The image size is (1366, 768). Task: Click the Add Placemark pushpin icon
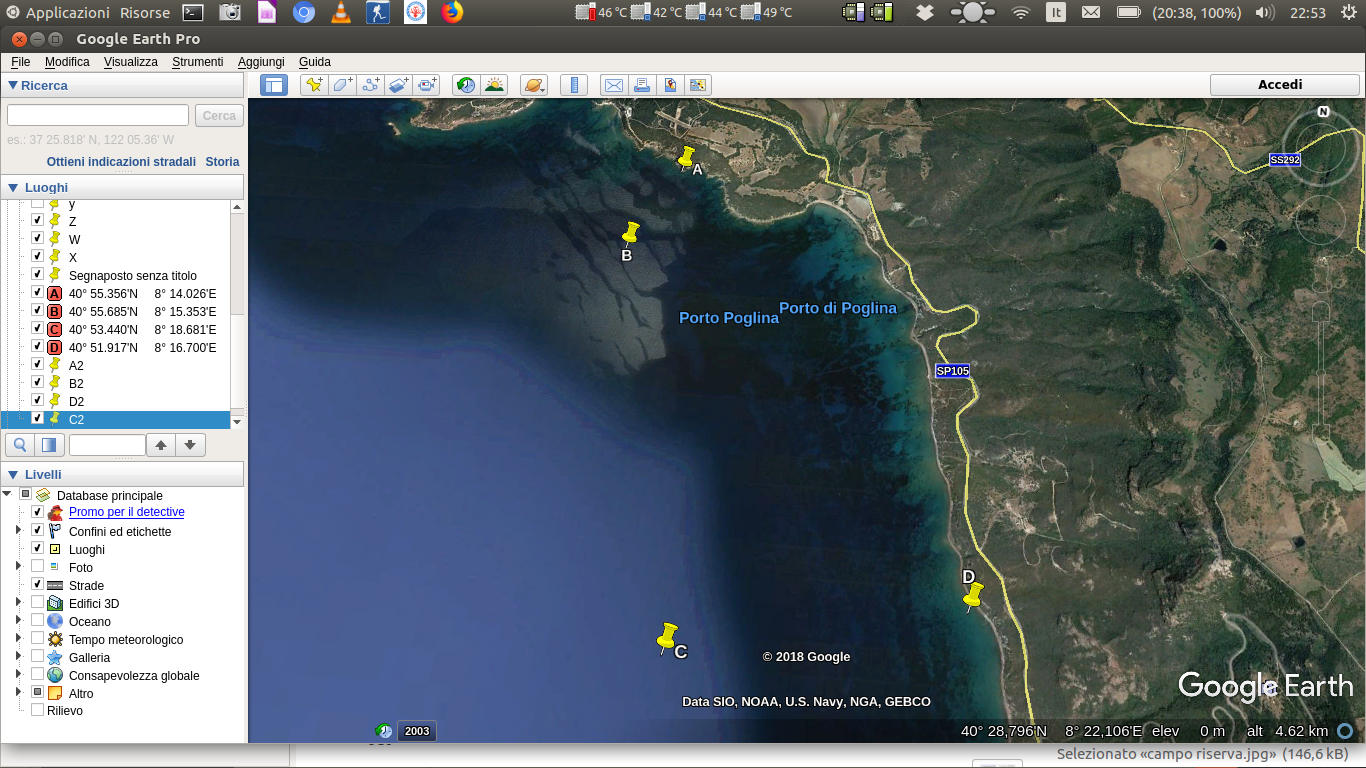tap(314, 85)
